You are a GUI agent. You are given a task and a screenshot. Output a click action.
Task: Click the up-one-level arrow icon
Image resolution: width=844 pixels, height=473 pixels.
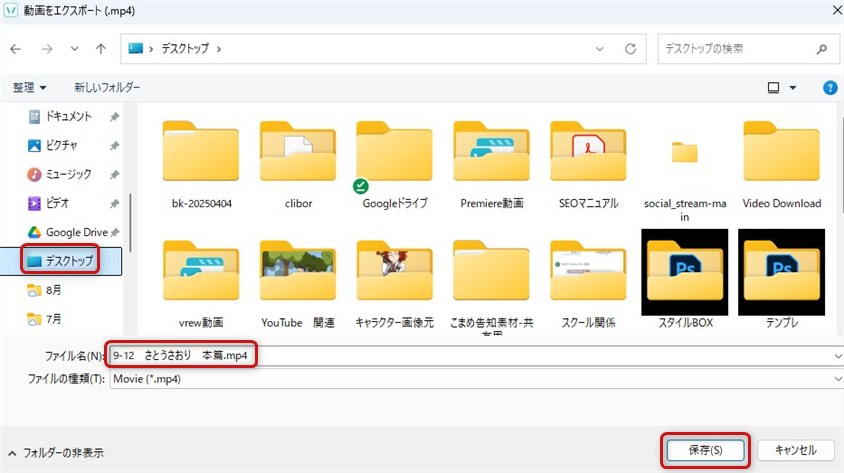[101, 48]
